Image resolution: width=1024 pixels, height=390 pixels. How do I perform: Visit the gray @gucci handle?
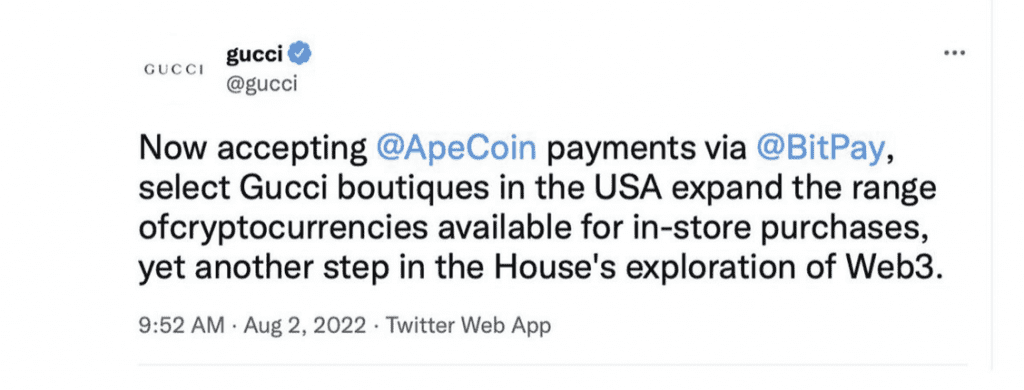point(261,84)
